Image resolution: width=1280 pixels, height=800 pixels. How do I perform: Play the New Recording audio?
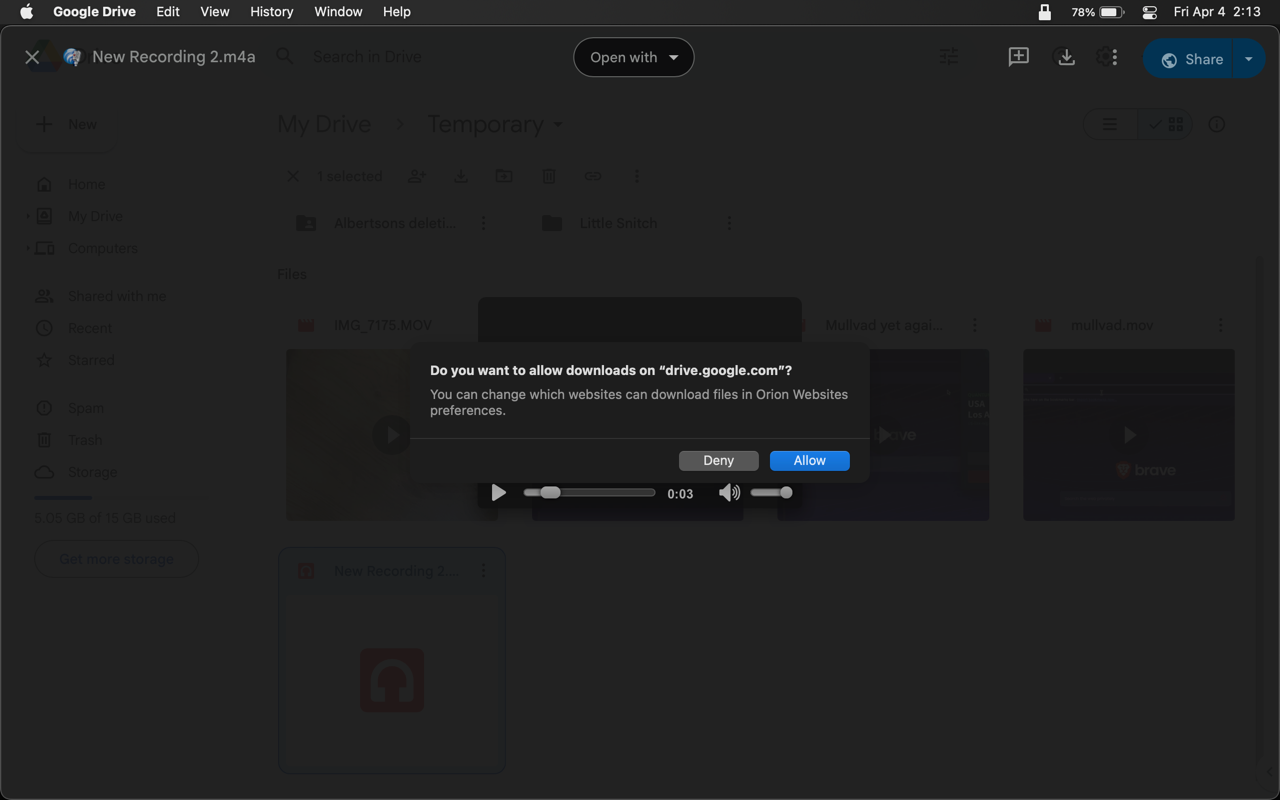(498, 492)
